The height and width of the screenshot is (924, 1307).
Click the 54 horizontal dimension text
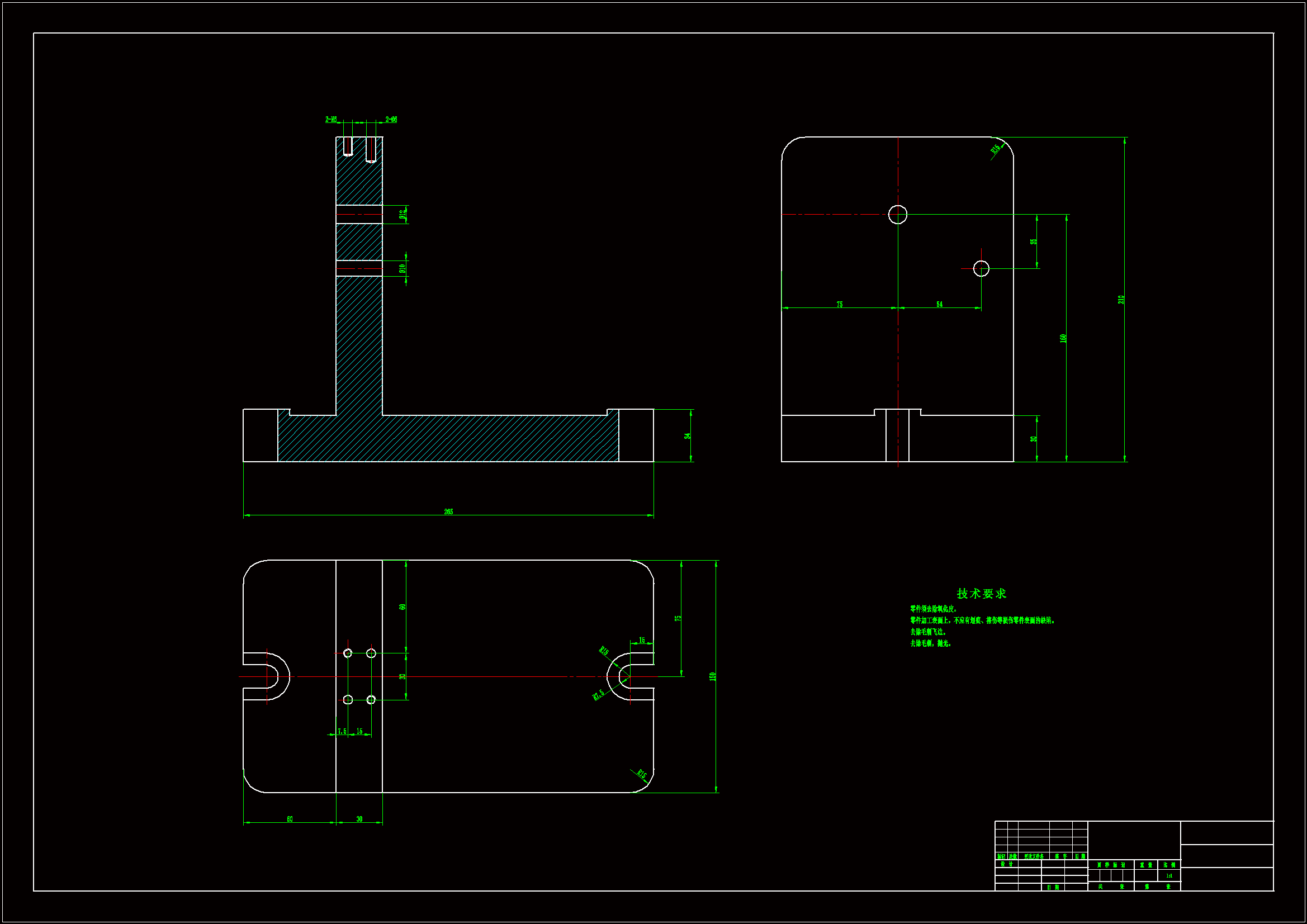pyautogui.click(x=939, y=305)
